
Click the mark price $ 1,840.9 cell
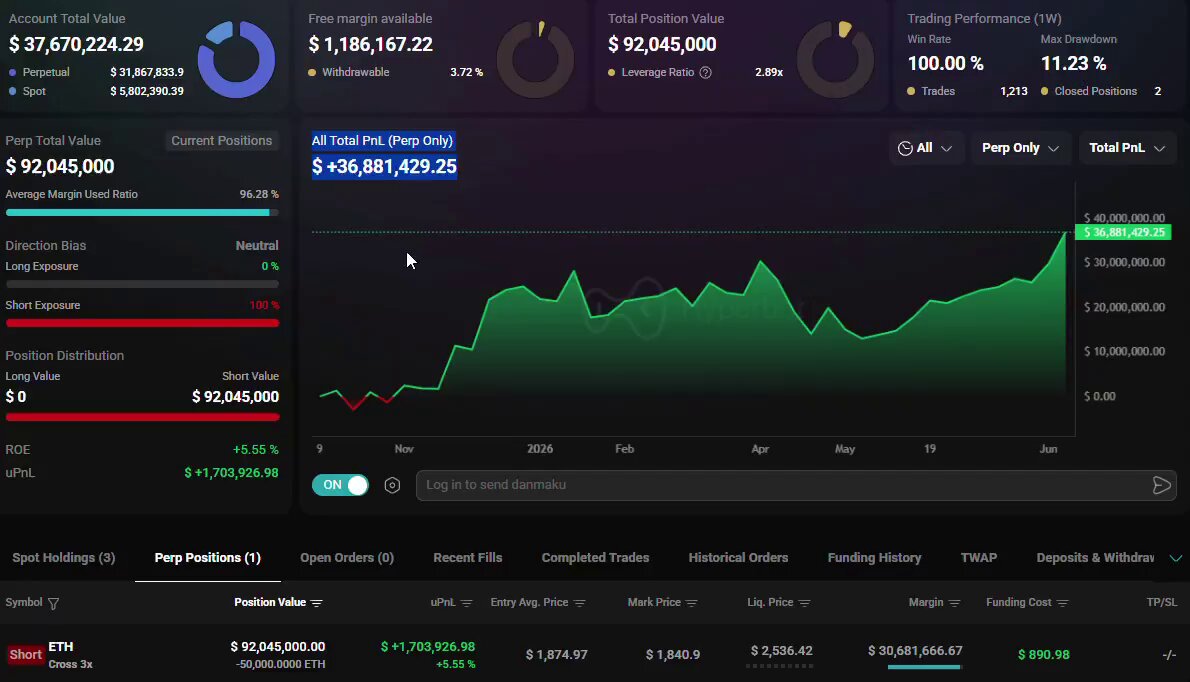coord(673,655)
